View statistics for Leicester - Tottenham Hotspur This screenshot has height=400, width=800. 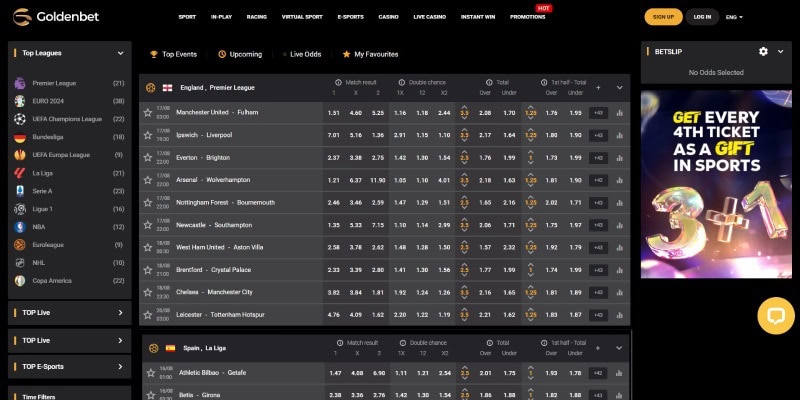619,315
